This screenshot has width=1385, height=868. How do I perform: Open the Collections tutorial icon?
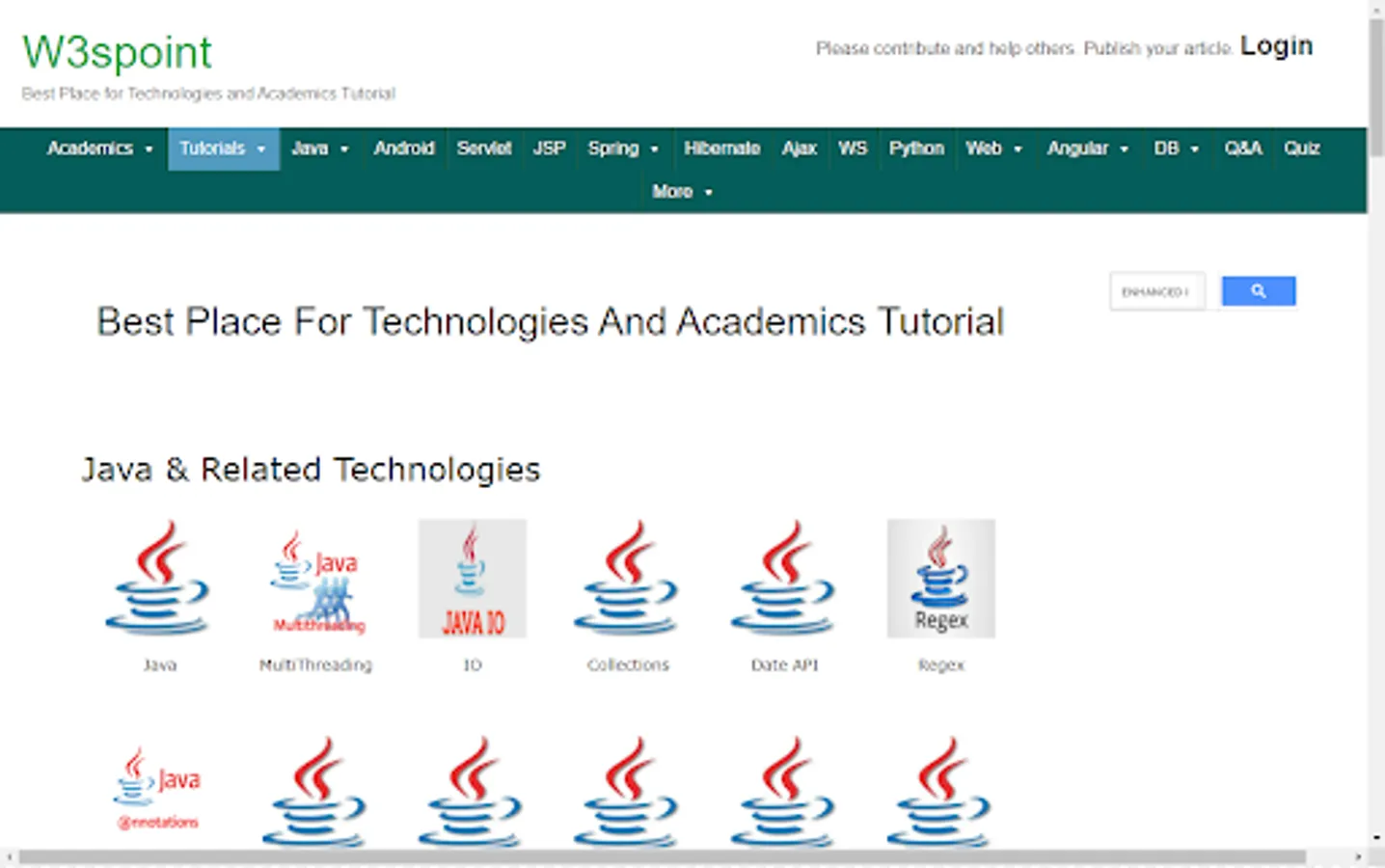coord(627,578)
